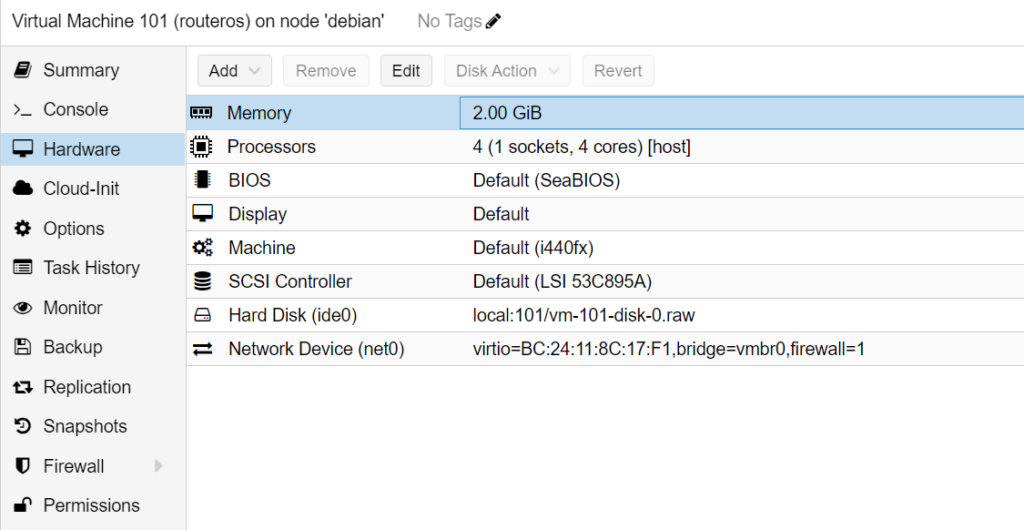Click the Remove button
The width and height of the screenshot is (1024, 530).
[326, 70]
